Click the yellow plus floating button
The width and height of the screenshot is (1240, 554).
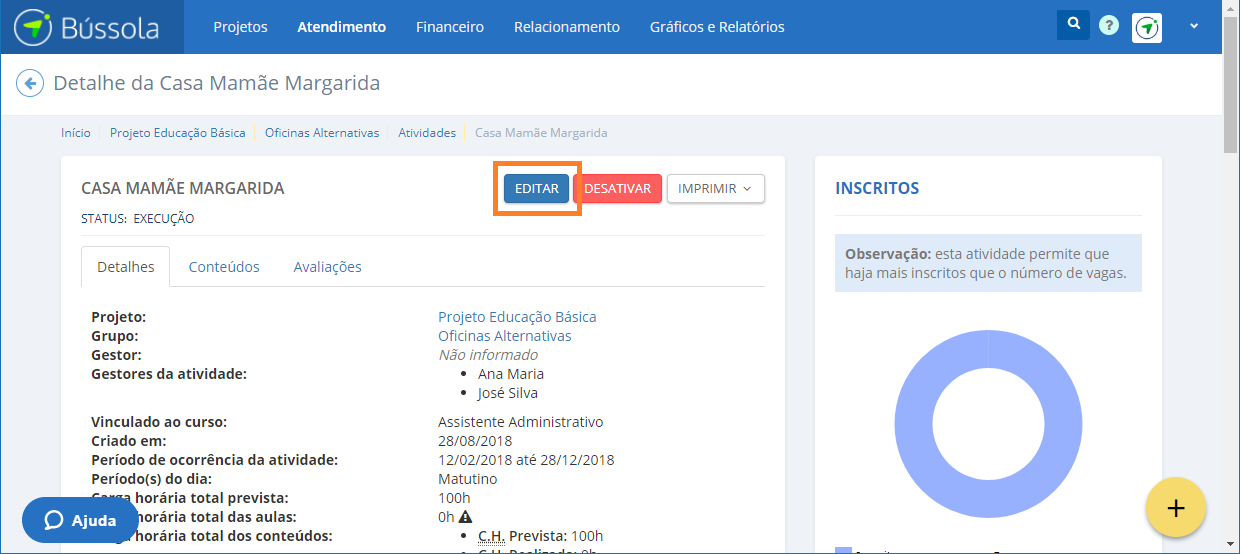pos(1176,508)
